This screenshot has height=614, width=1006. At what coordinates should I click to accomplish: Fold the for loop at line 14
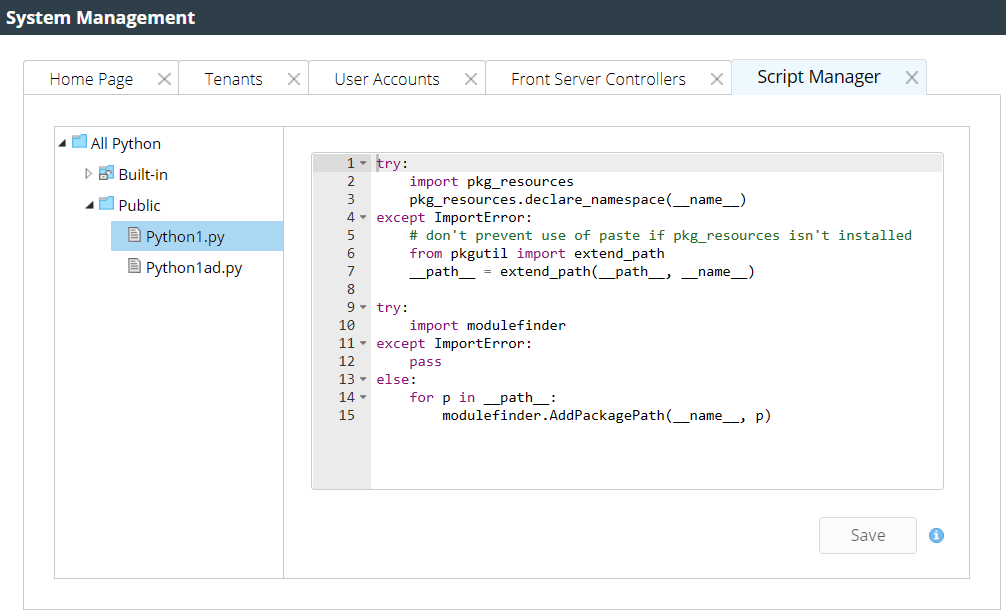[363, 397]
